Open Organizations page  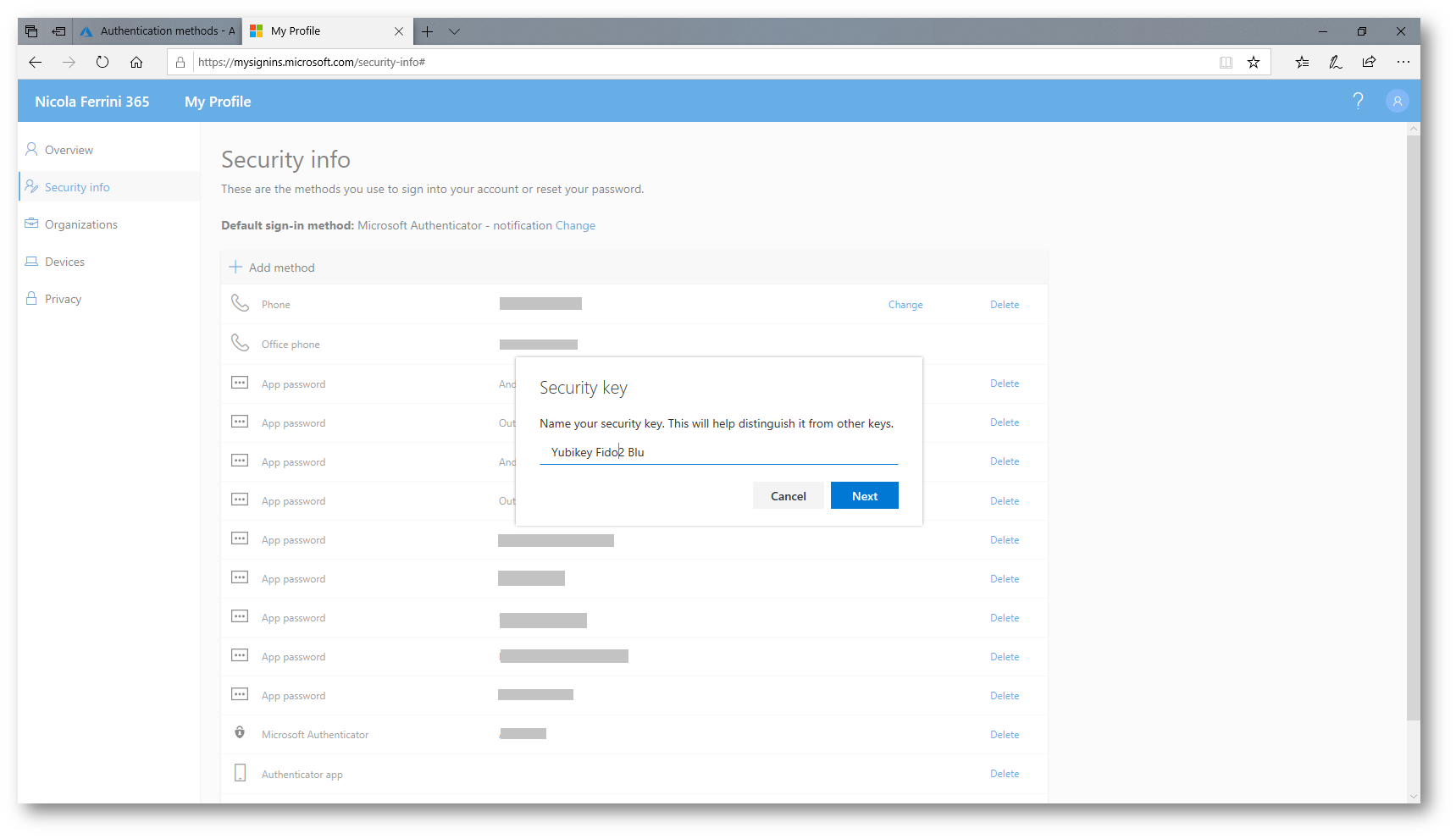tap(81, 224)
